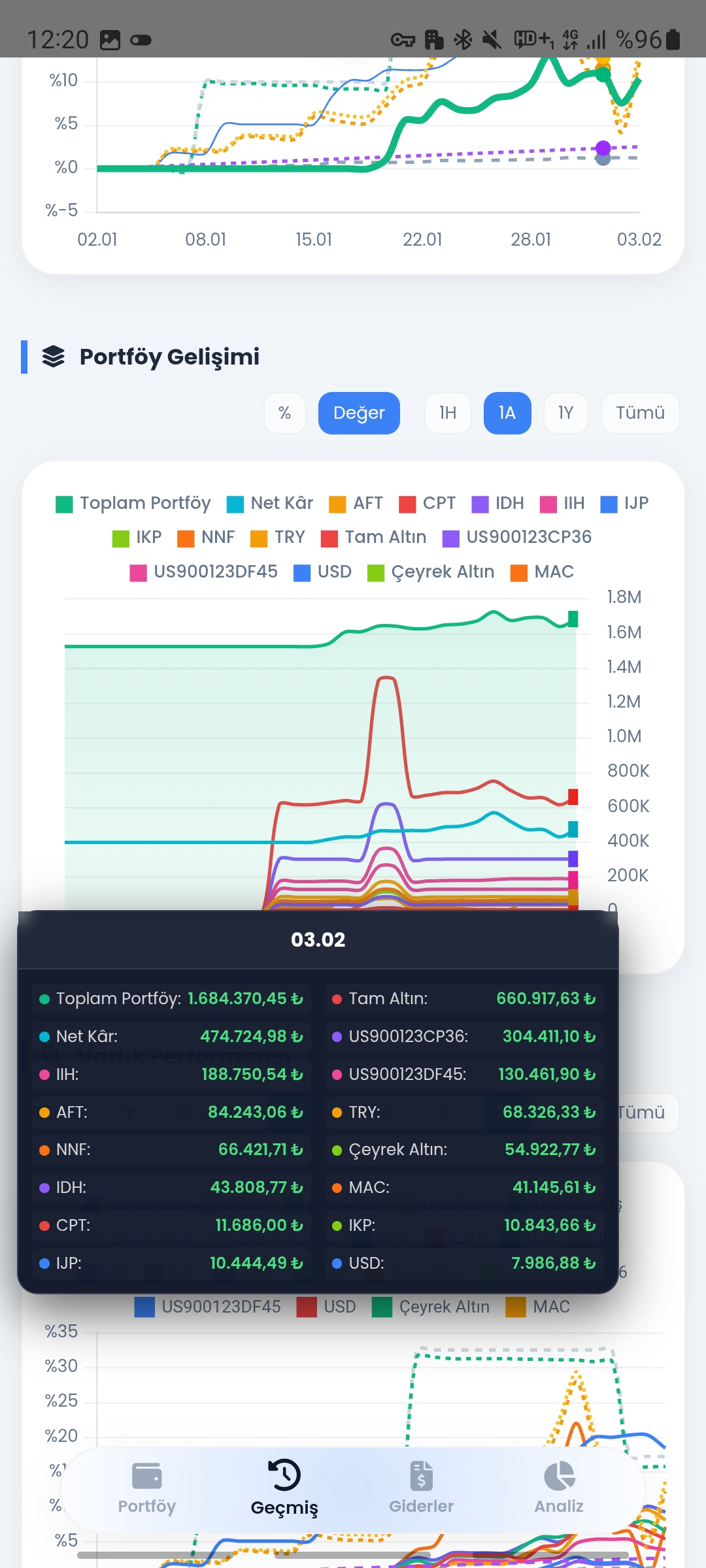The width and height of the screenshot is (706, 1568).
Task: Toggle the IJP legend entry in Portföy Gelişimi
Action: [x=624, y=504]
